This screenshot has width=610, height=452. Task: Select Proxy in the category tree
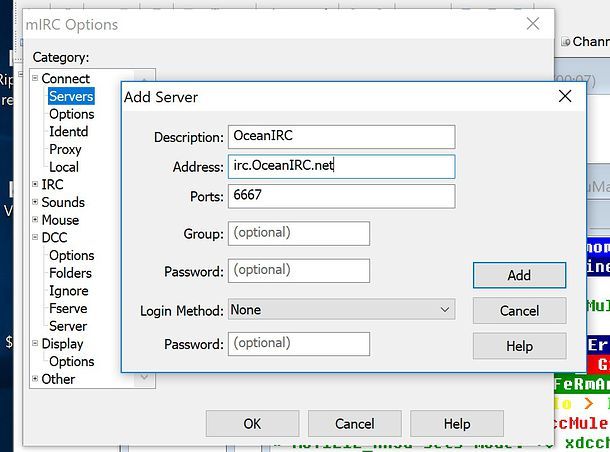(65, 149)
